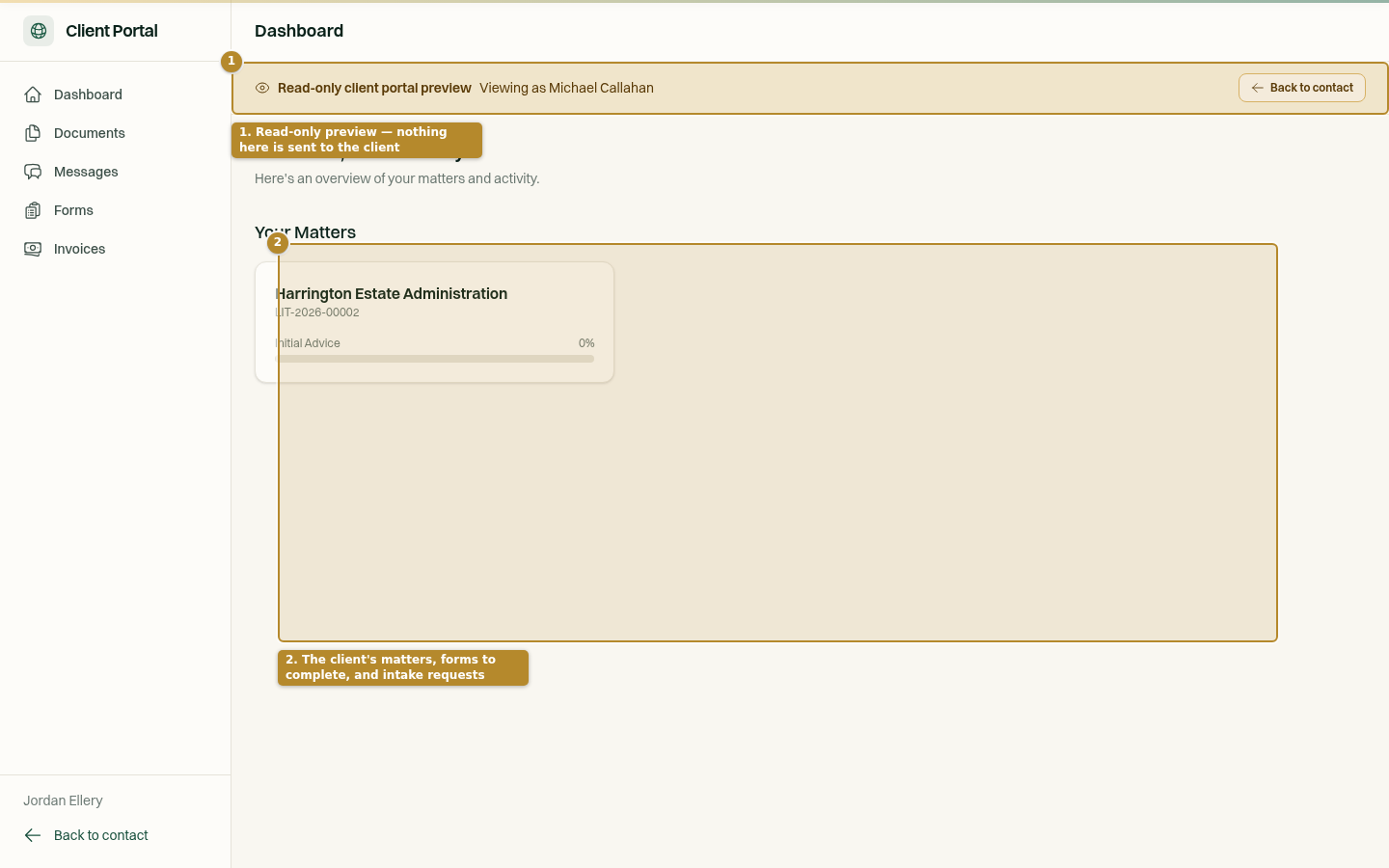Click the Invoices banknote icon

33,249
